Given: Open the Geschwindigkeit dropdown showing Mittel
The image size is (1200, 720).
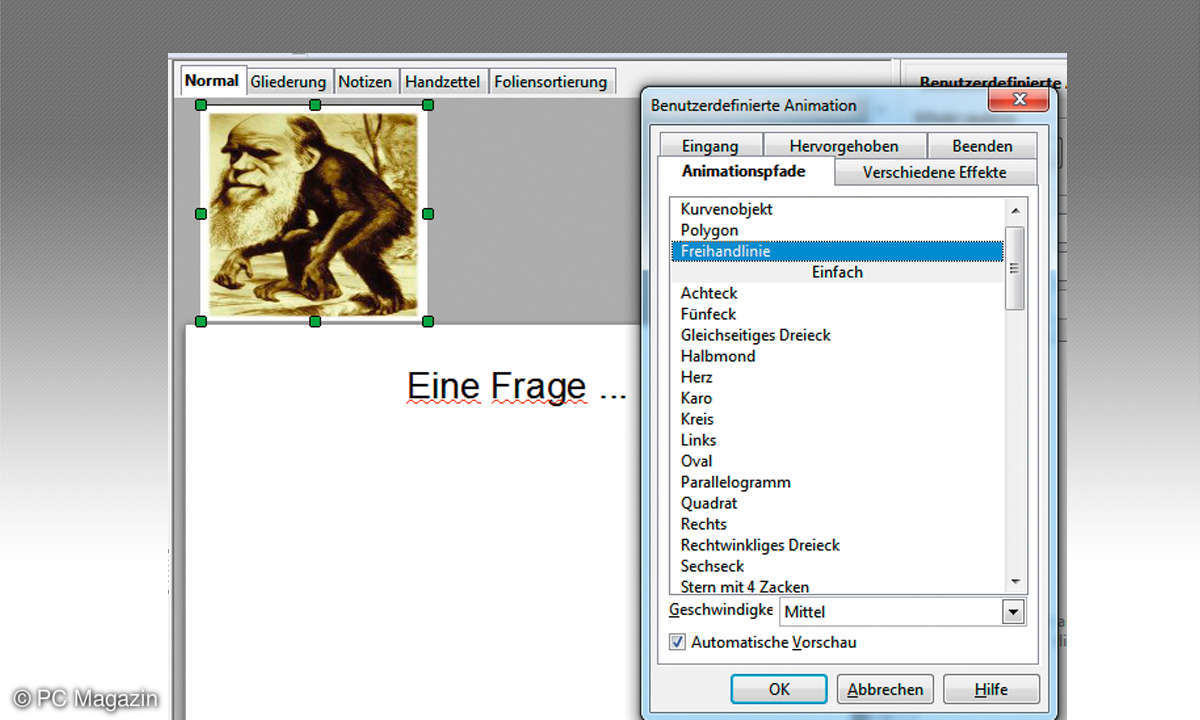Looking at the screenshot, I should point(902,612).
